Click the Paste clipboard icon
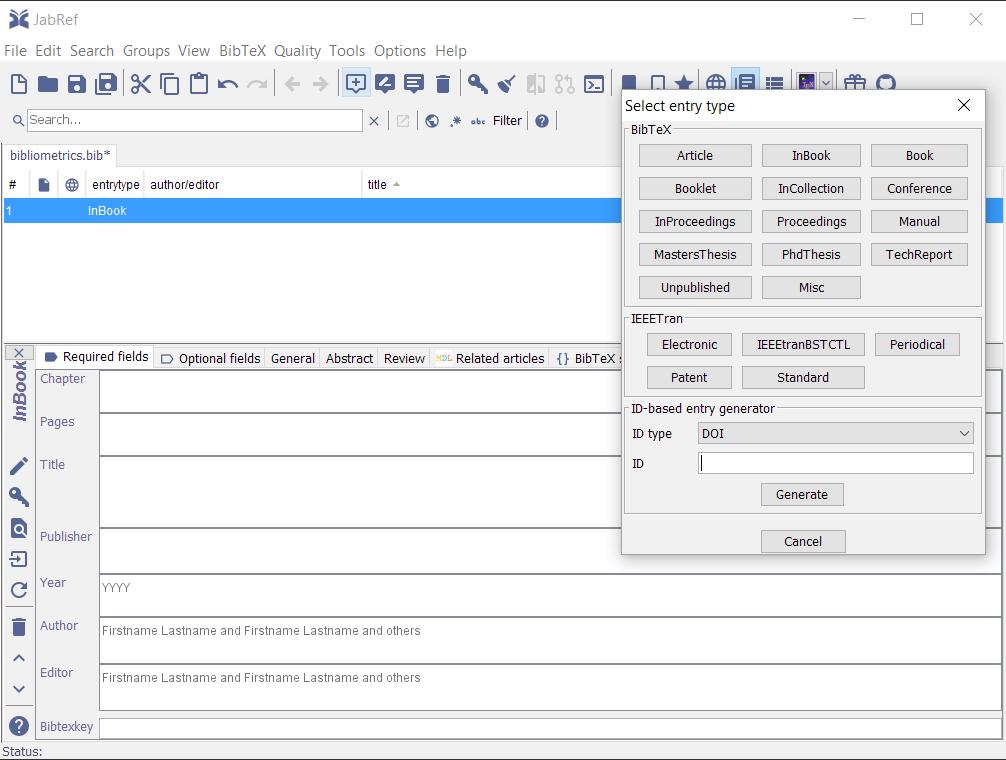The width and height of the screenshot is (1006, 760). click(x=199, y=84)
